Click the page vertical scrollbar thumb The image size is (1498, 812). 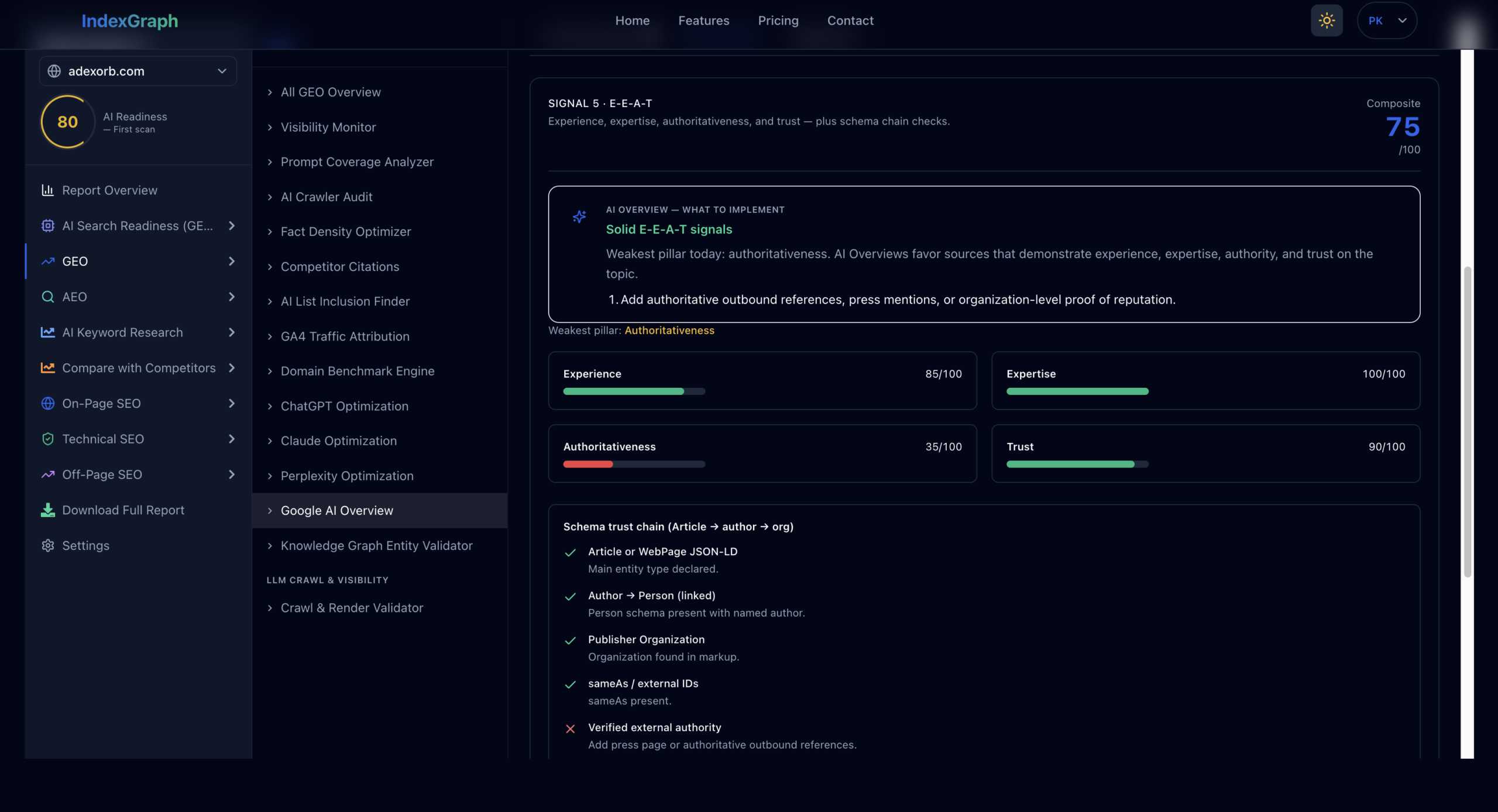click(1467, 421)
